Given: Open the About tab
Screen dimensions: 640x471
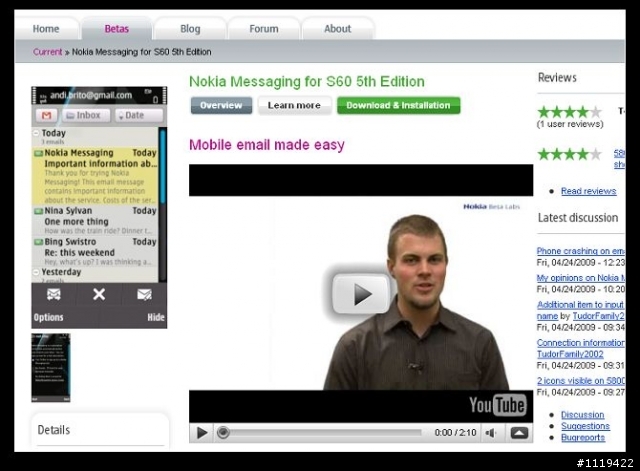Looking at the screenshot, I should click(338, 29).
